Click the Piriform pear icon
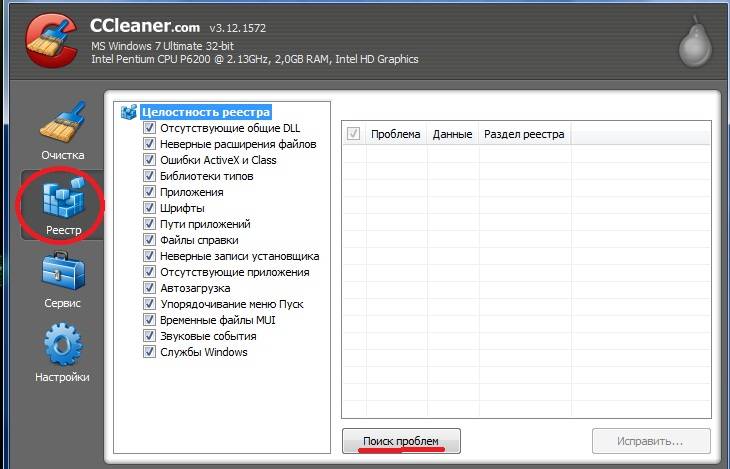The image size is (730, 469). tap(695, 42)
